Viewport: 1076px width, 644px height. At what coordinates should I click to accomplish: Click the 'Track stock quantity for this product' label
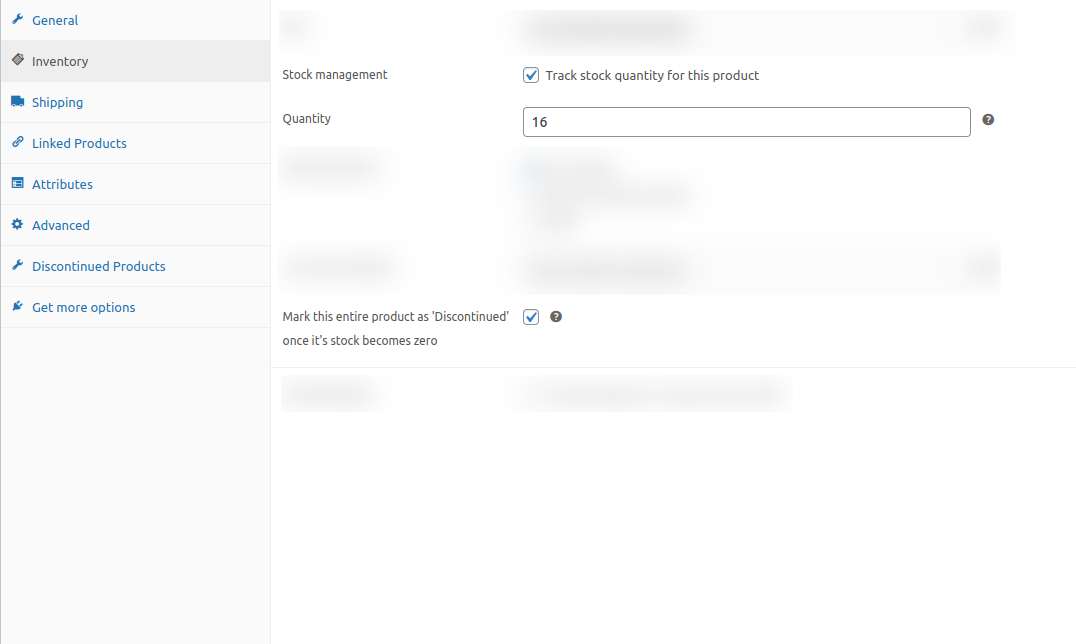652,75
